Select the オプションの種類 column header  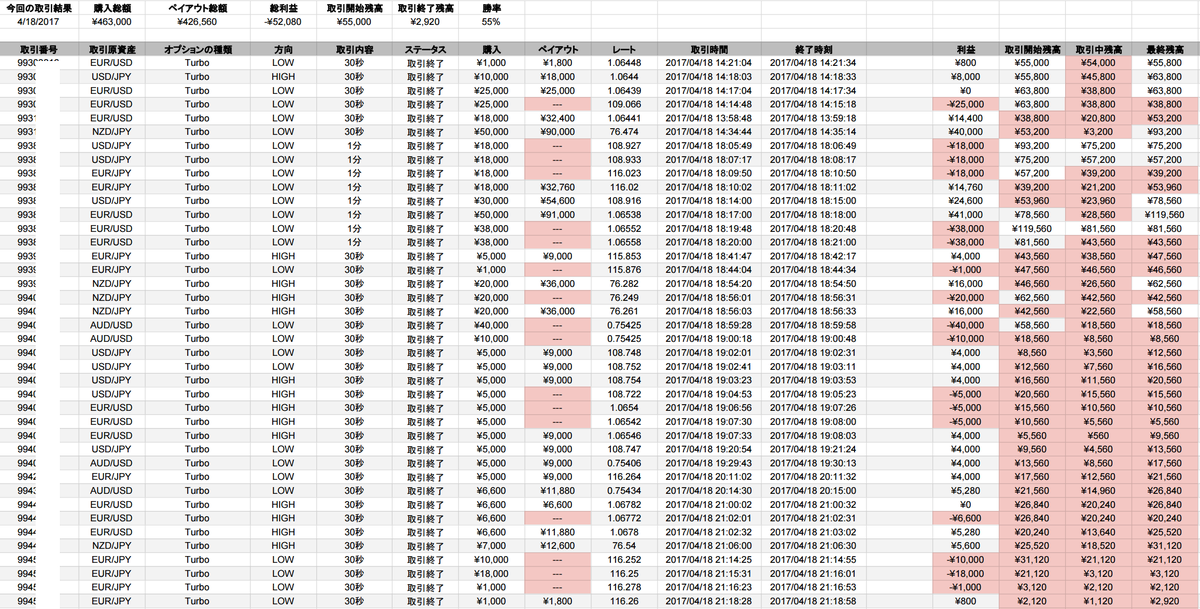[197, 49]
